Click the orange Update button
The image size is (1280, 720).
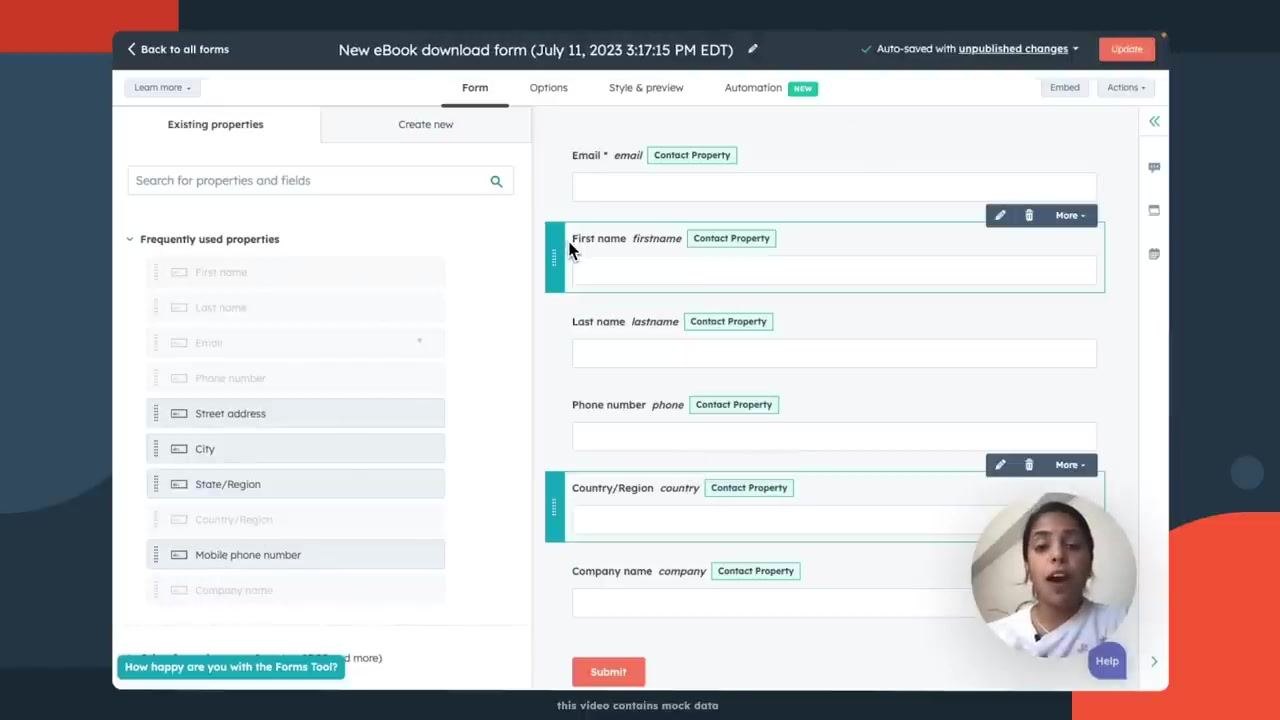point(1126,49)
